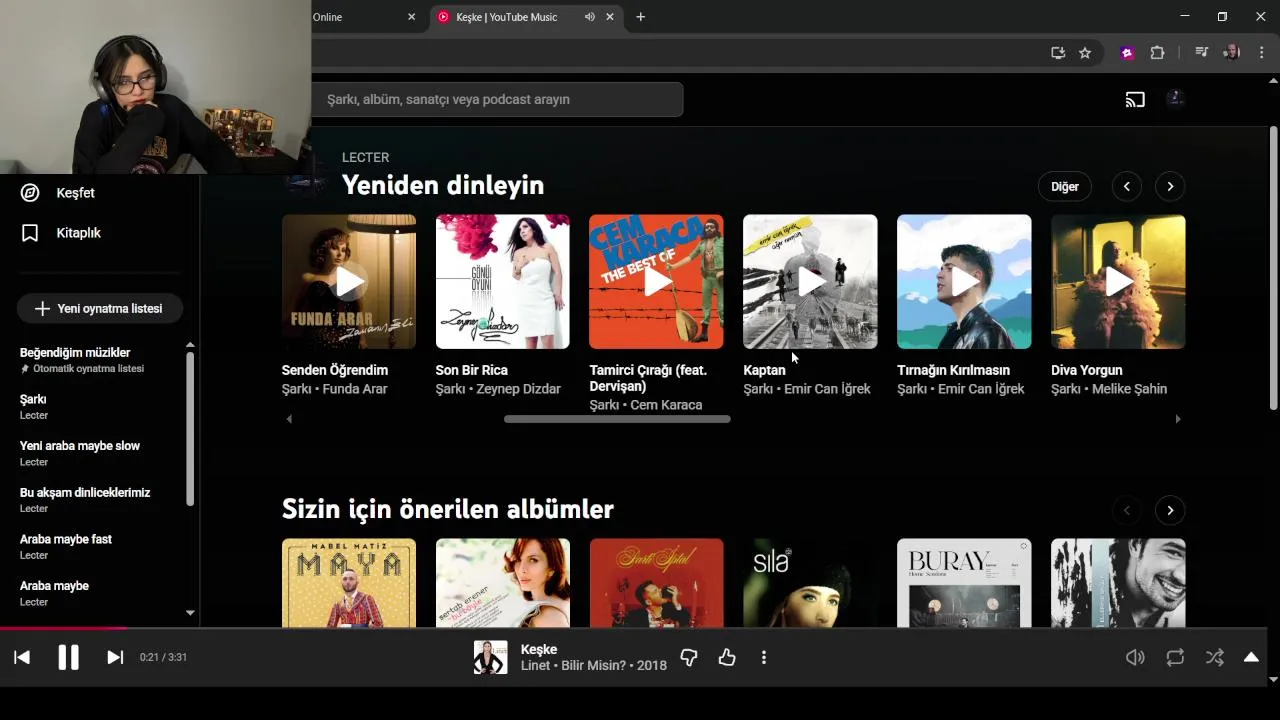Open the YouTube Music account avatar
This screenshot has width=1280, height=720.
click(1176, 98)
